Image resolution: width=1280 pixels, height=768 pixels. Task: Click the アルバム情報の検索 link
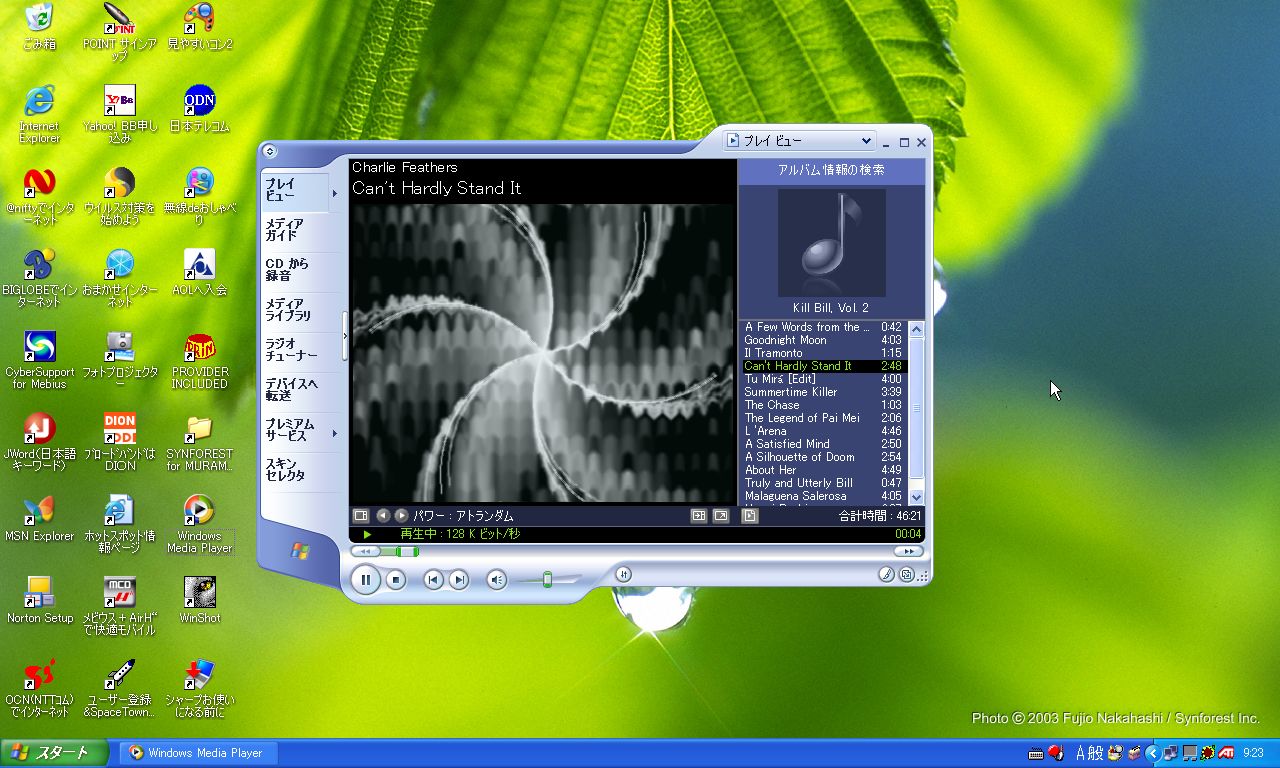click(831, 170)
